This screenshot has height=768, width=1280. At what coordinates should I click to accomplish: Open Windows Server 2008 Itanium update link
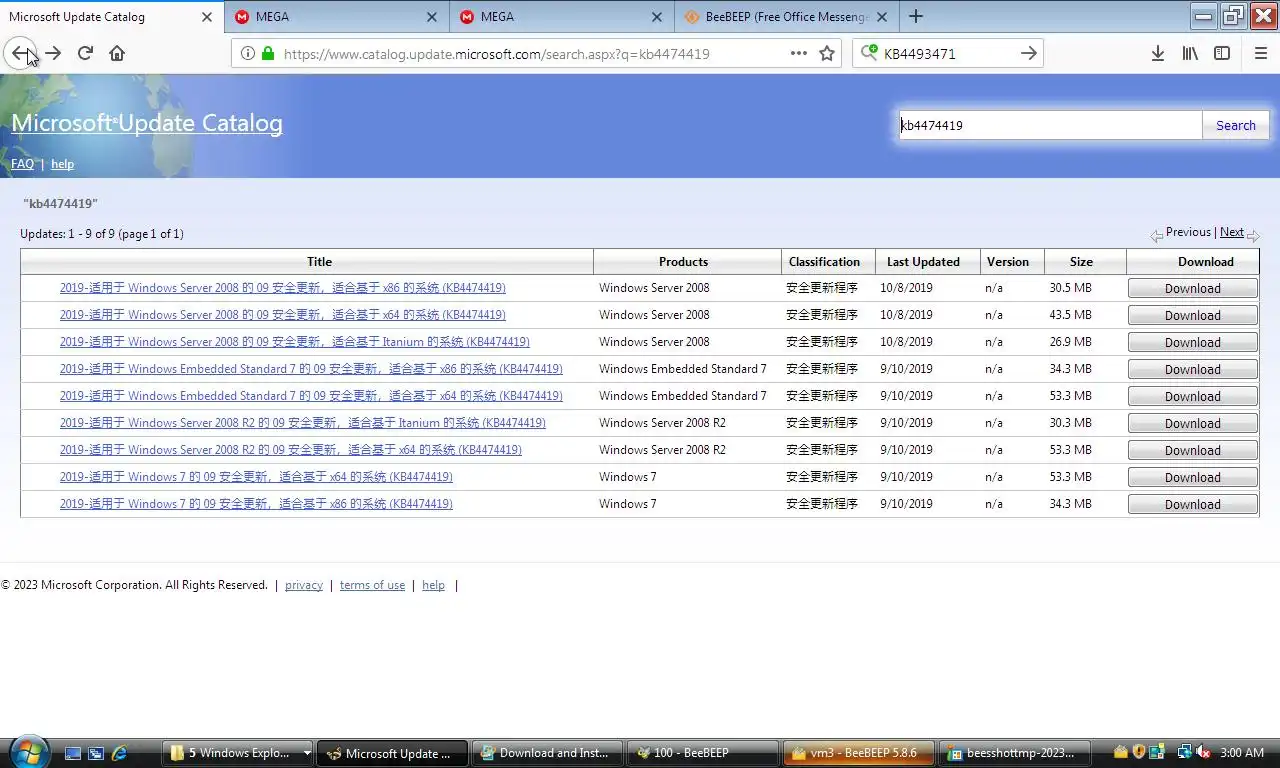[294, 342]
